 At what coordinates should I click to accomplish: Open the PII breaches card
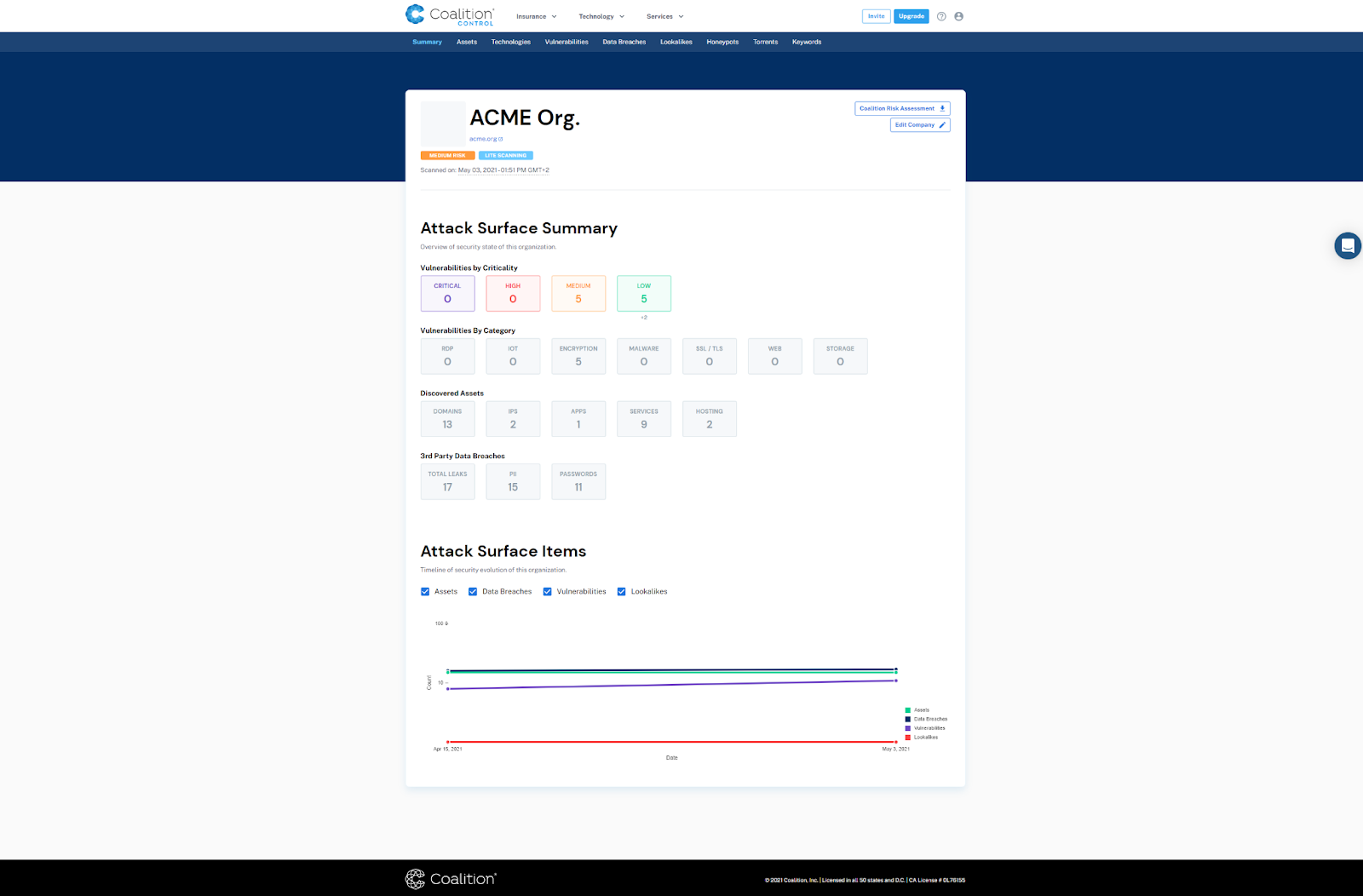pyautogui.click(x=513, y=481)
